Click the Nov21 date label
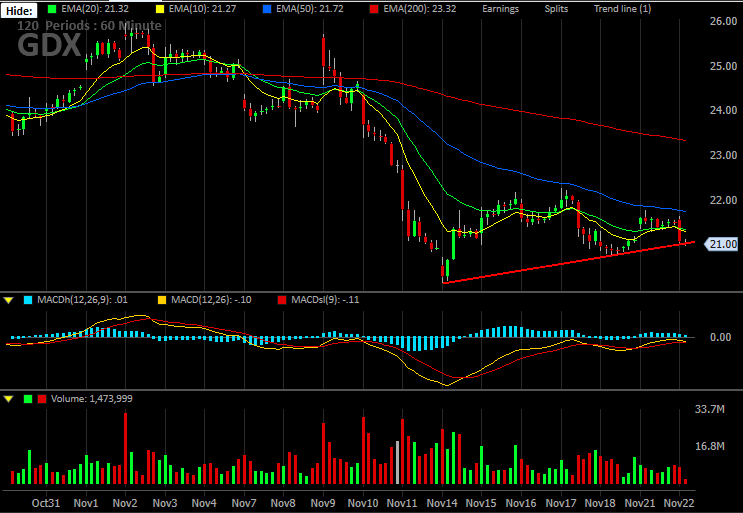 (x=640, y=503)
